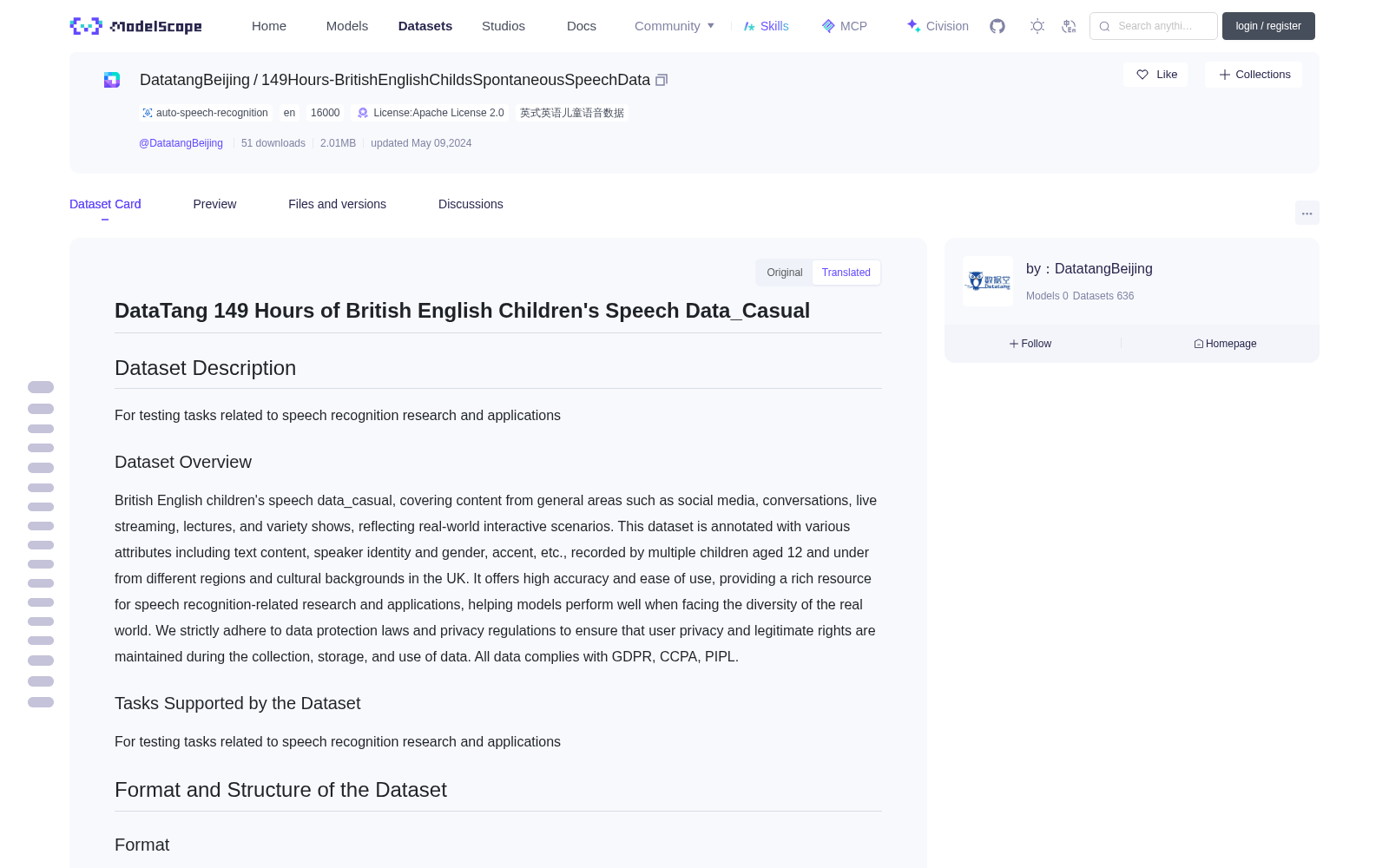Switch to the Files and versions tab

(x=337, y=204)
